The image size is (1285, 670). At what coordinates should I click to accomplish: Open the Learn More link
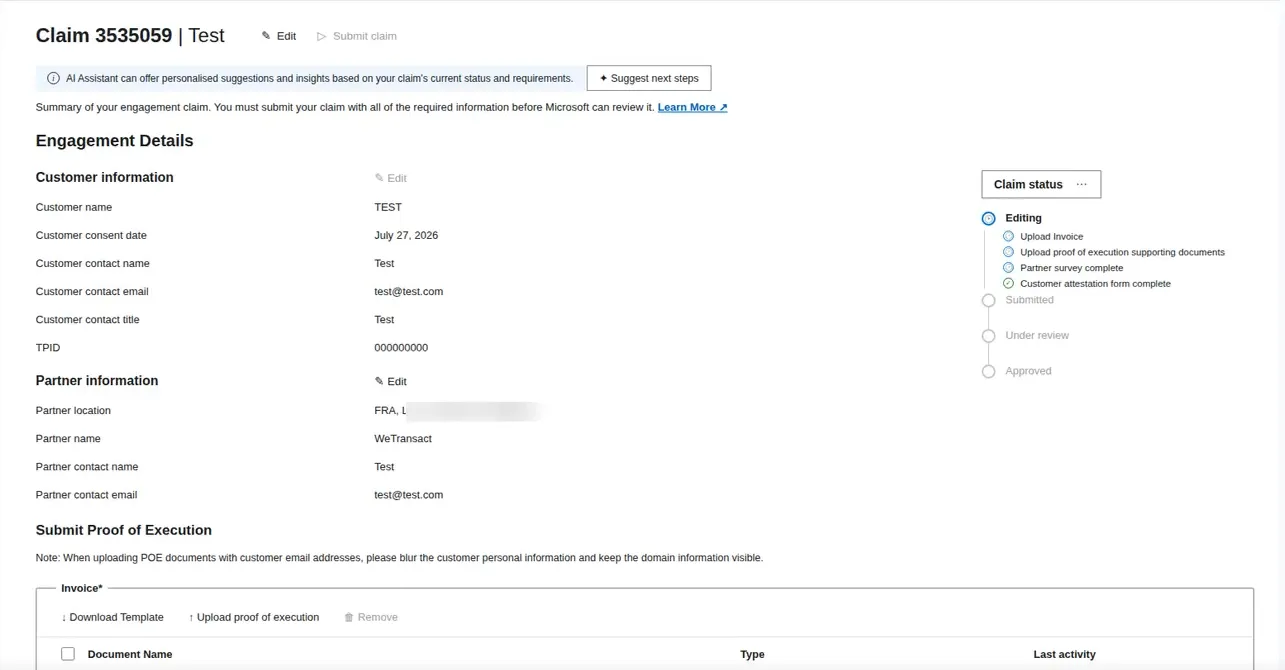coord(692,107)
